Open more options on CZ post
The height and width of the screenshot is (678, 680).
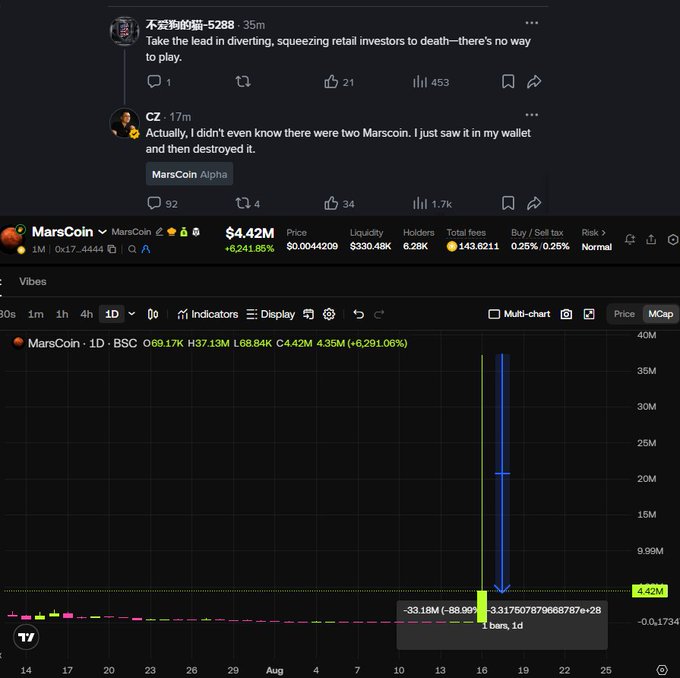click(x=532, y=115)
